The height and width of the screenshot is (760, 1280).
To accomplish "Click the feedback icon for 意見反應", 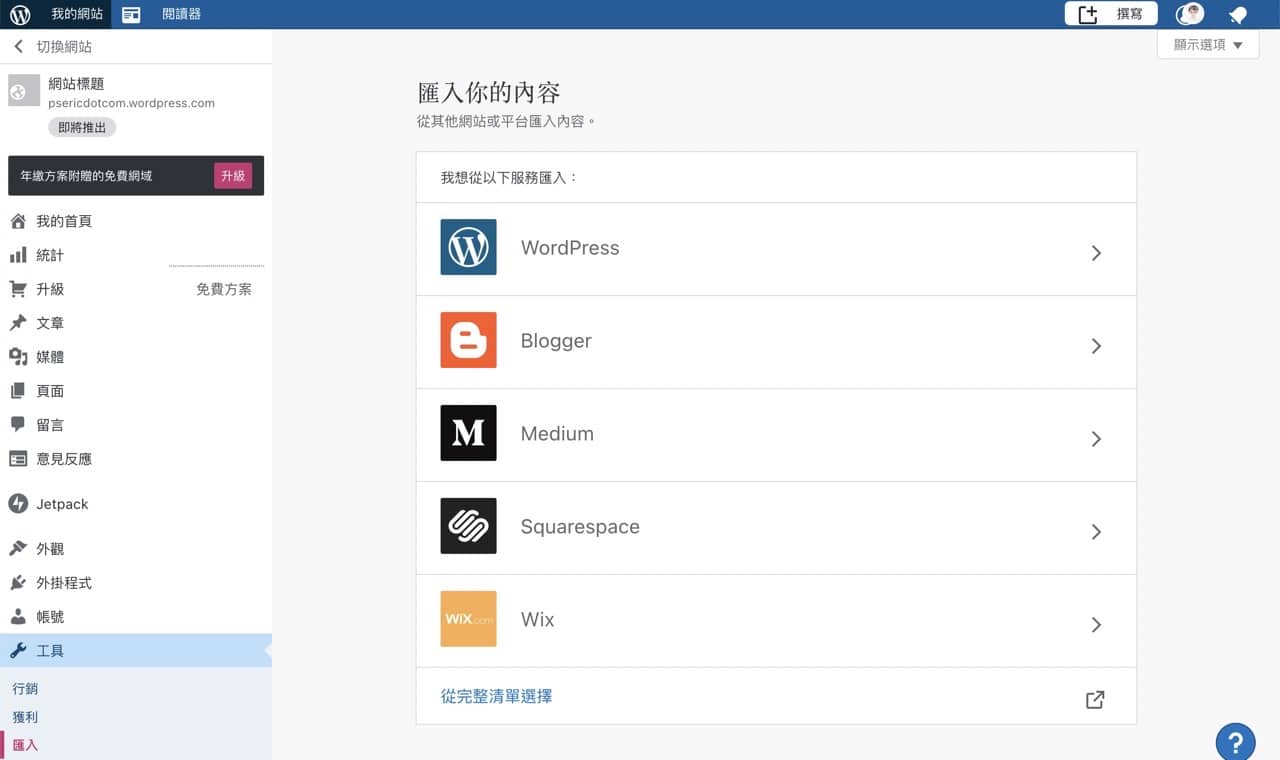I will (18, 459).
